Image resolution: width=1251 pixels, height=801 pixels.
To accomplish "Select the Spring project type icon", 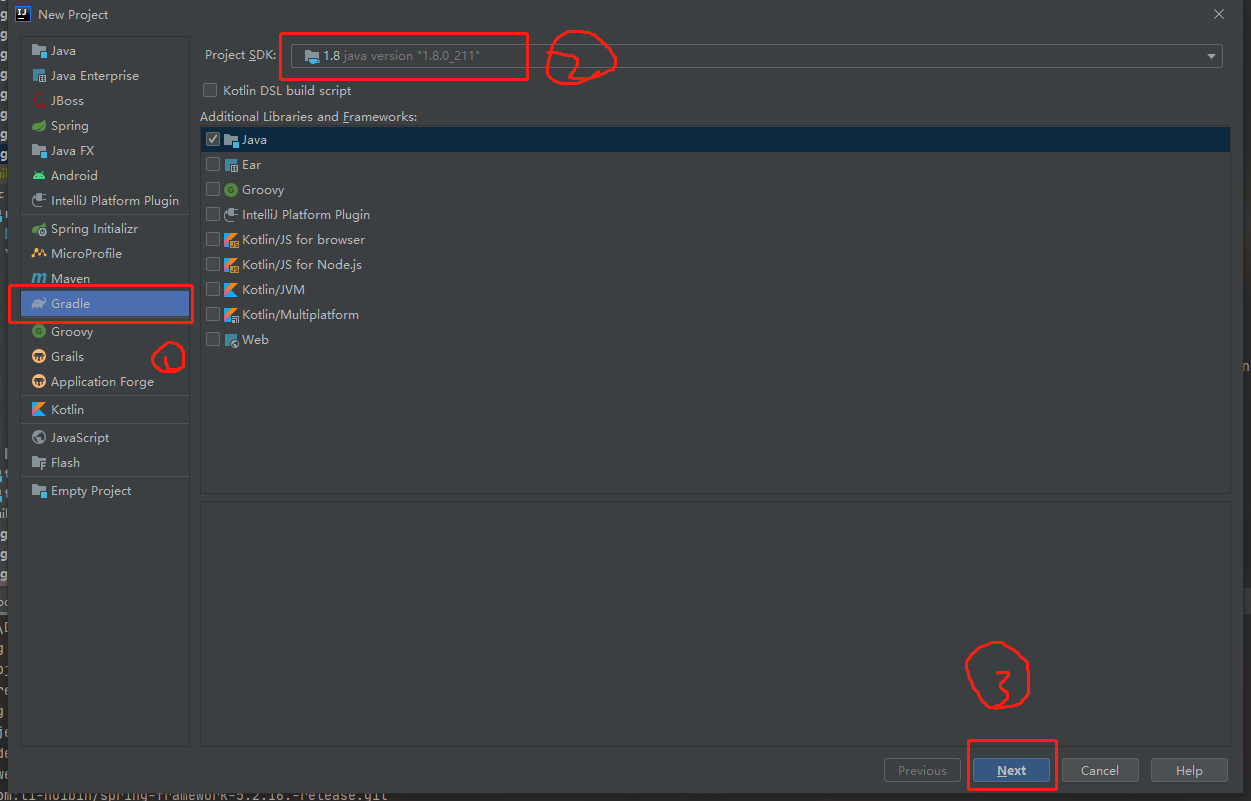I will pos(39,126).
